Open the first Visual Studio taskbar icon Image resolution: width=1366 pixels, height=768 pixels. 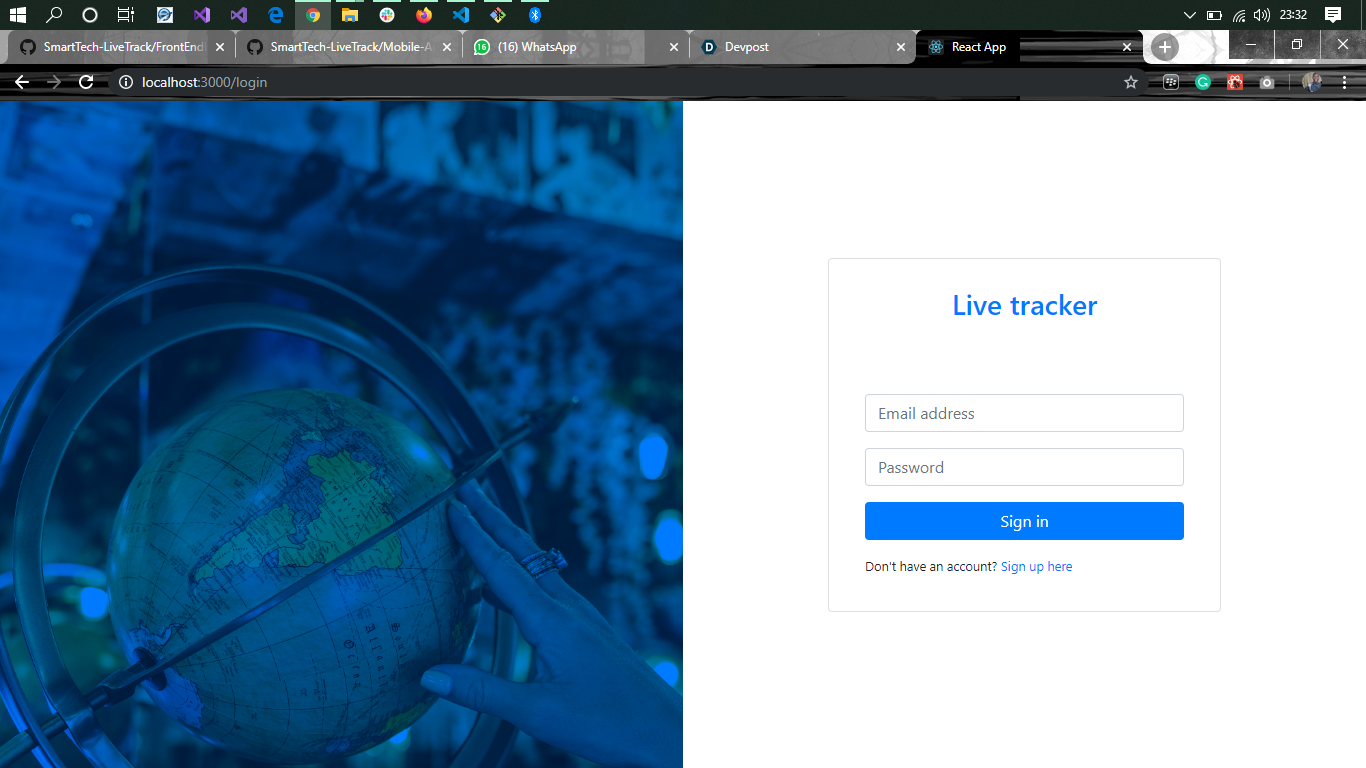[x=201, y=15]
